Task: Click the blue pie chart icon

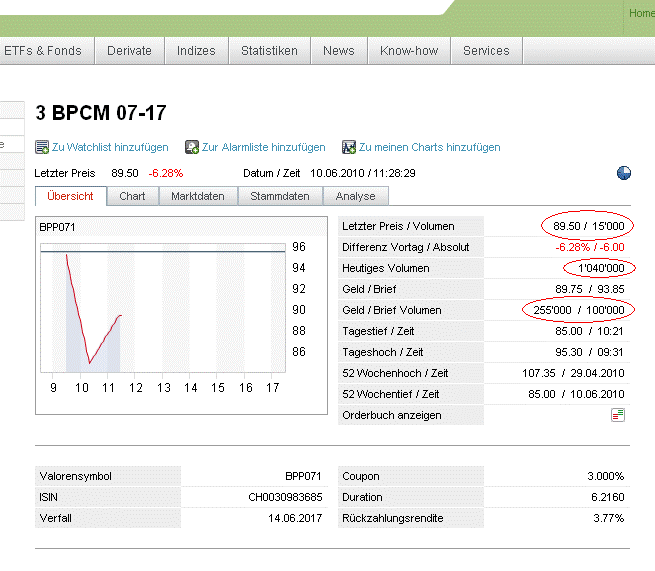Action: (624, 173)
